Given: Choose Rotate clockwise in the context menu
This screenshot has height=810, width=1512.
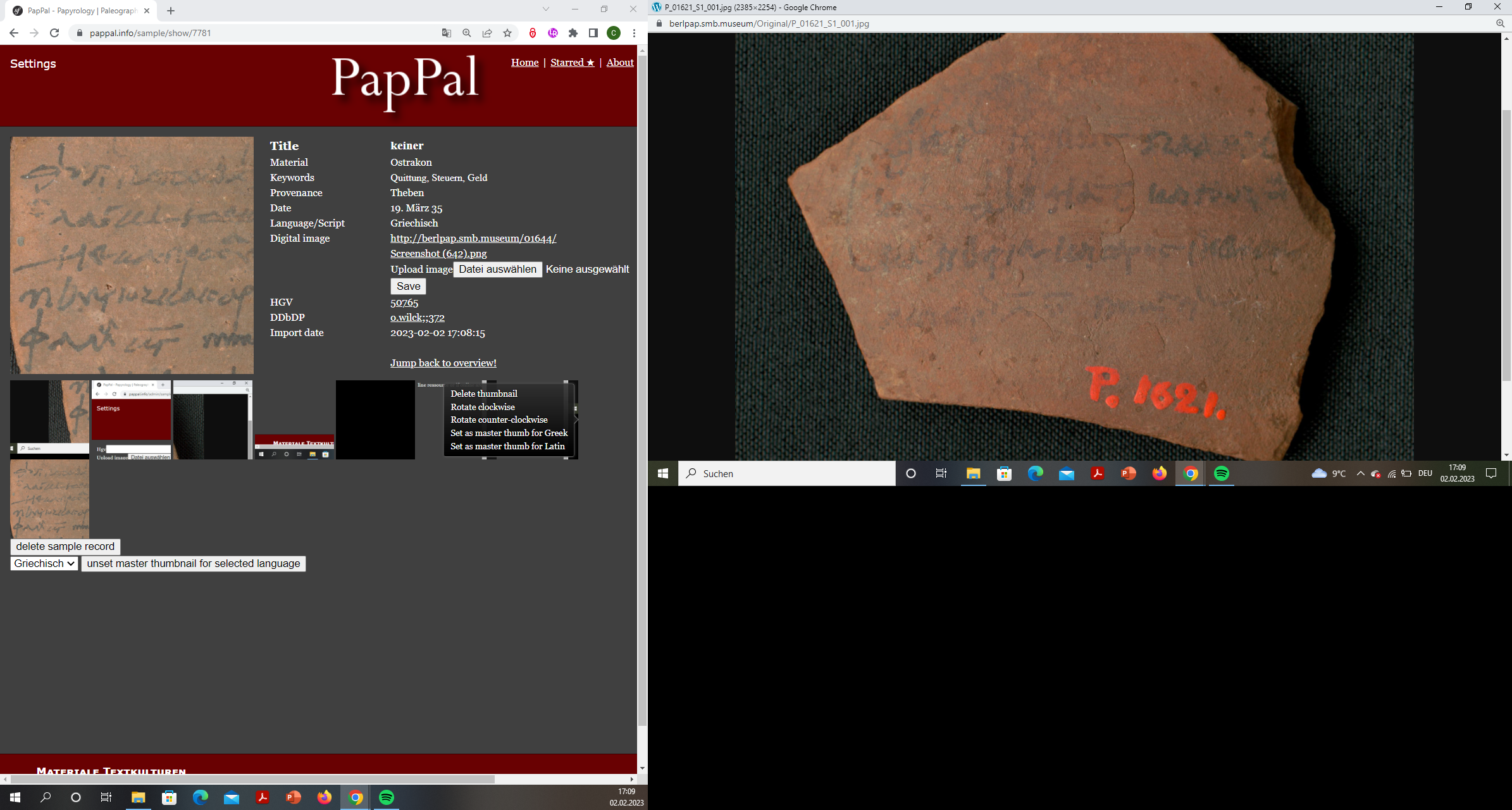Looking at the screenshot, I should [x=483, y=407].
